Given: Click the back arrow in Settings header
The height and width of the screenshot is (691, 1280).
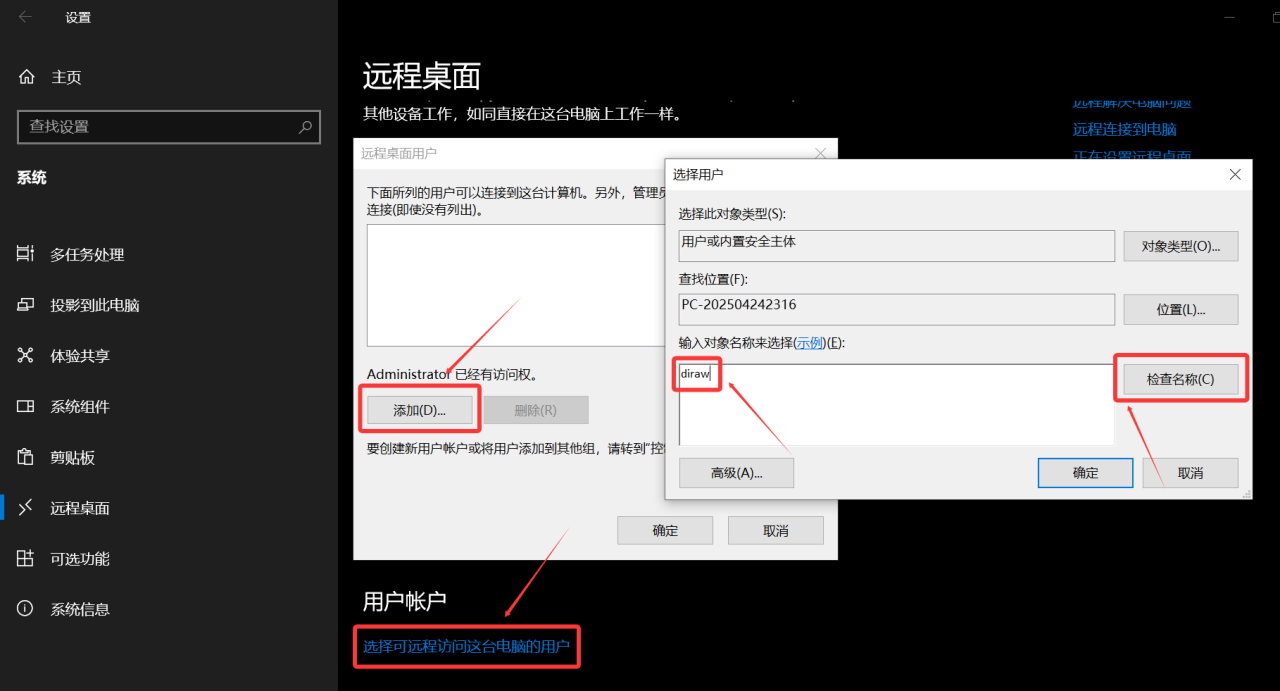Looking at the screenshot, I should 25,17.
